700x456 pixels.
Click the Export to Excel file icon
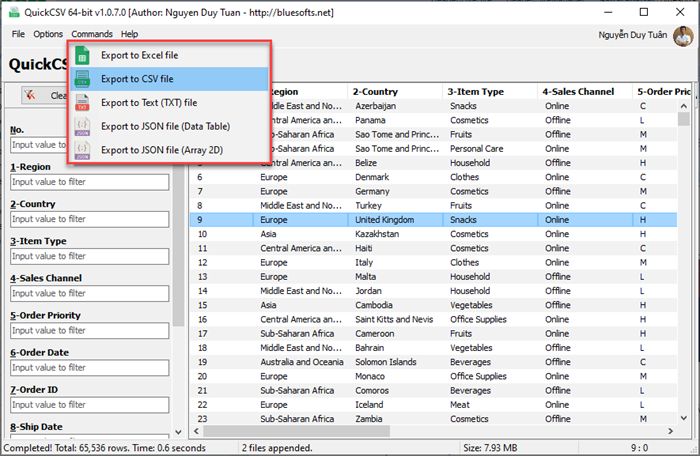pos(83,56)
